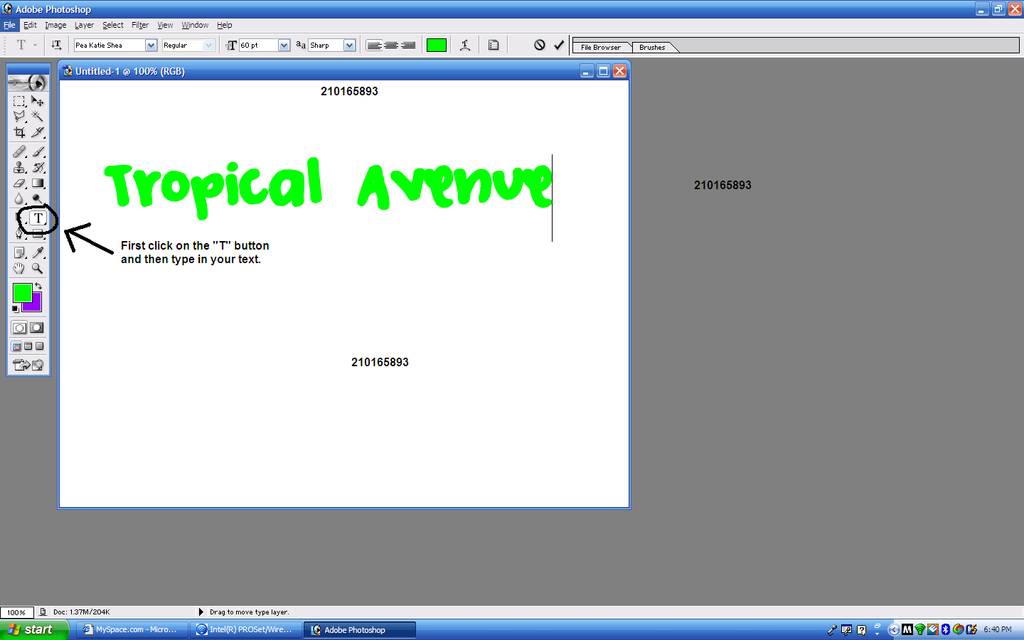Switch to Quick Mask Mode
Screen dimensions: 1024x640
37,328
